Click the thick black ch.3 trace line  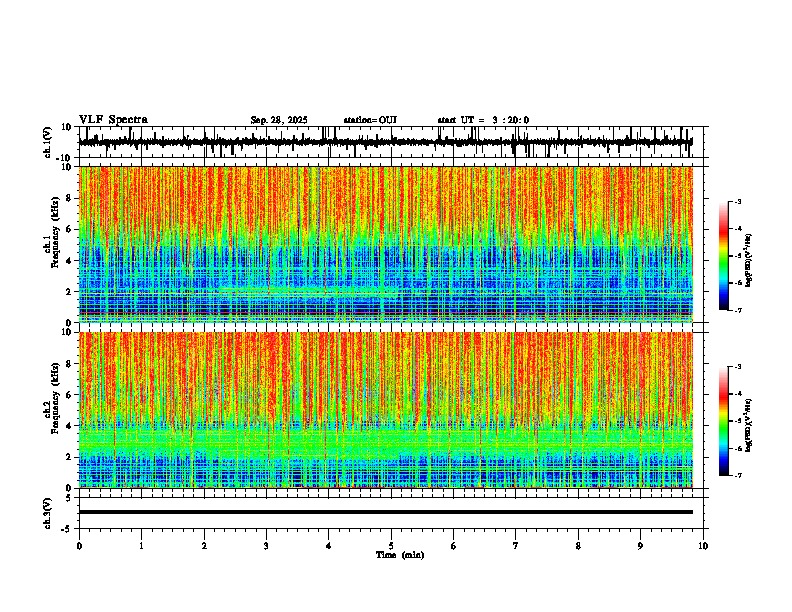point(385,512)
